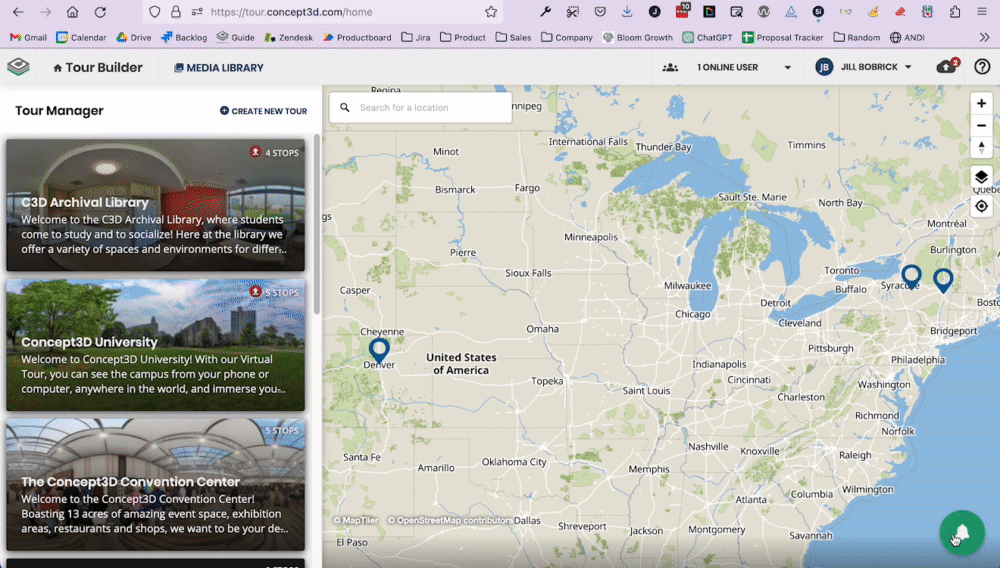Open the Proposal Tracker bookmark
Screen dimensions: 1000x568
click(x=783, y=38)
